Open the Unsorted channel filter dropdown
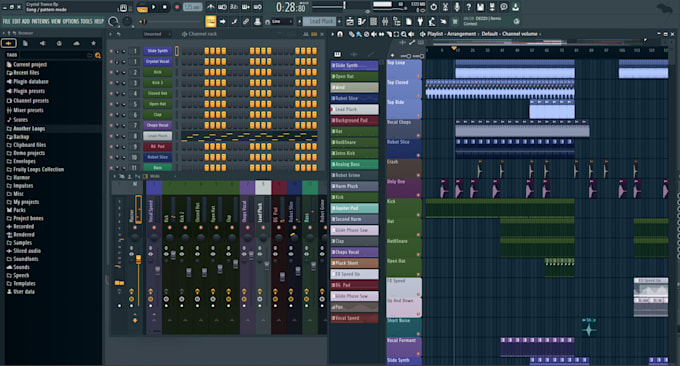The image size is (680, 366). tap(156, 34)
